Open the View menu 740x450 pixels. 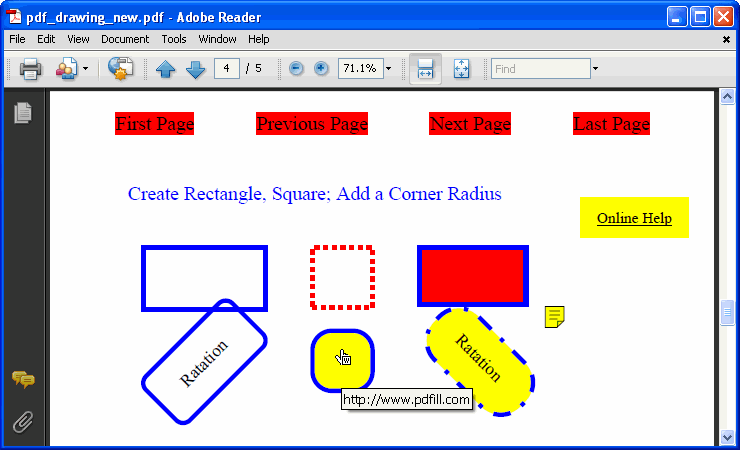[78, 39]
